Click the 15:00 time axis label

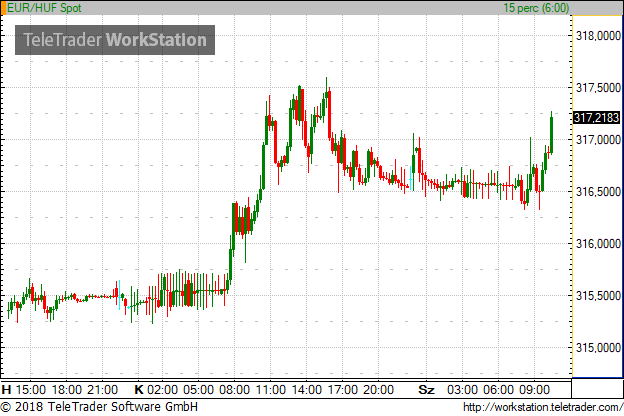click(x=31, y=389)
